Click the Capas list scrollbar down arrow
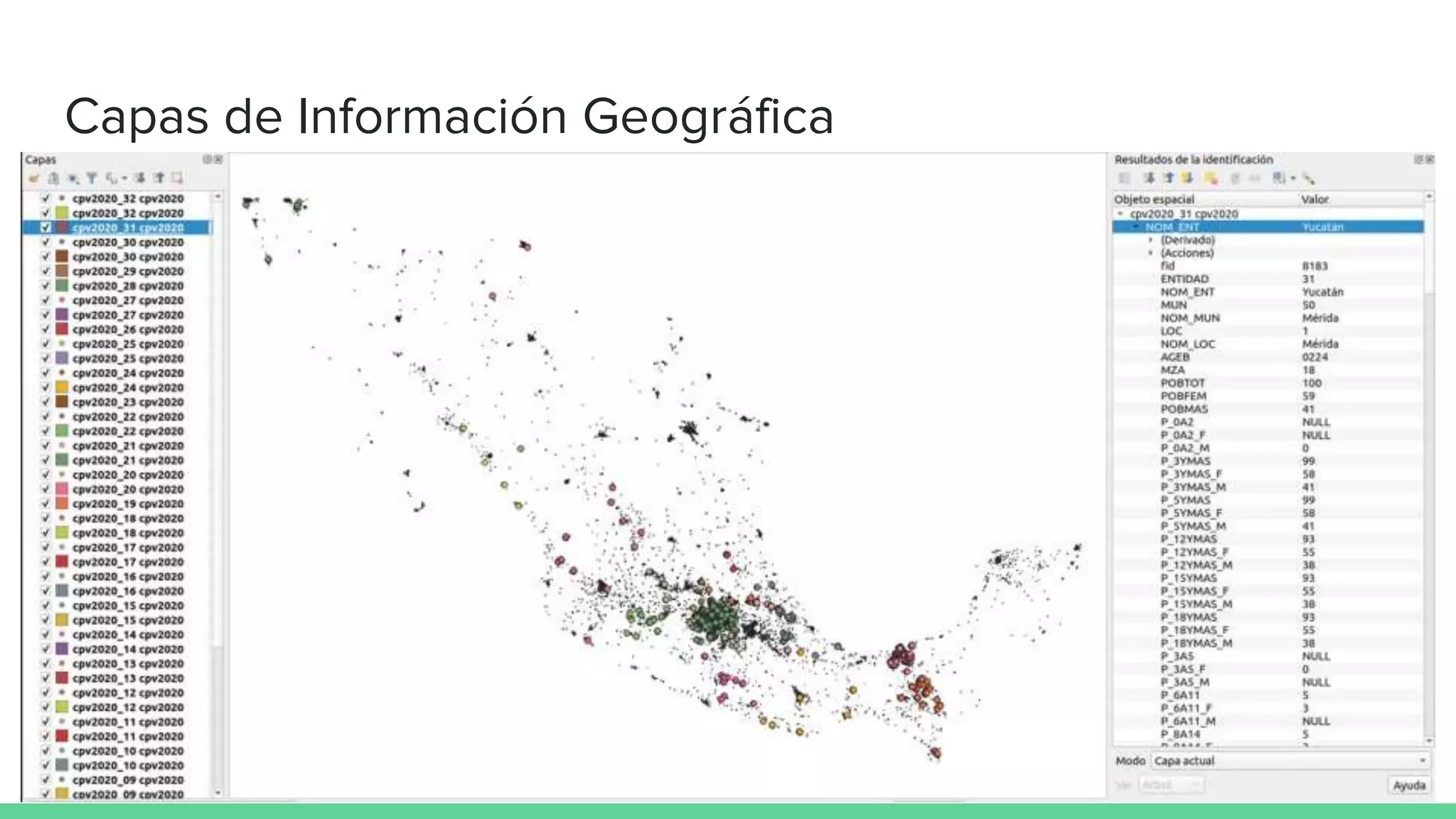 (218, 793)
